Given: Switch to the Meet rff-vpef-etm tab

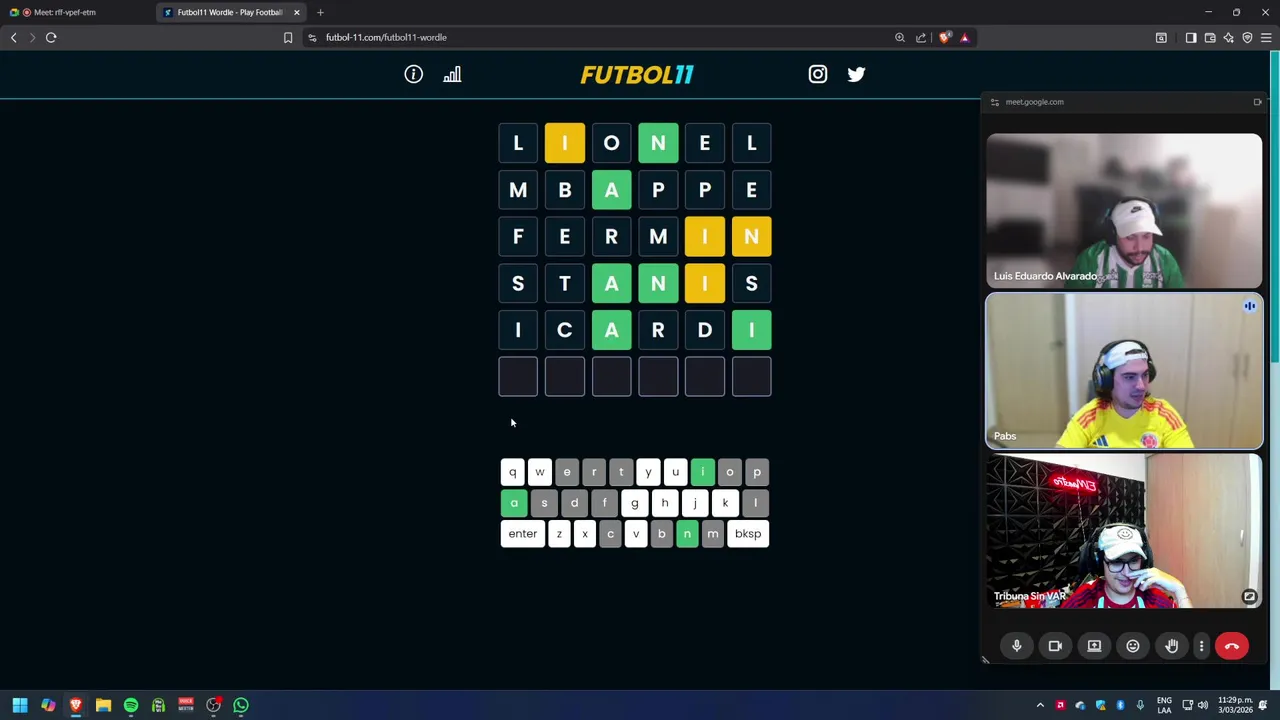Looking at the screenshot, I should point(75,12).
